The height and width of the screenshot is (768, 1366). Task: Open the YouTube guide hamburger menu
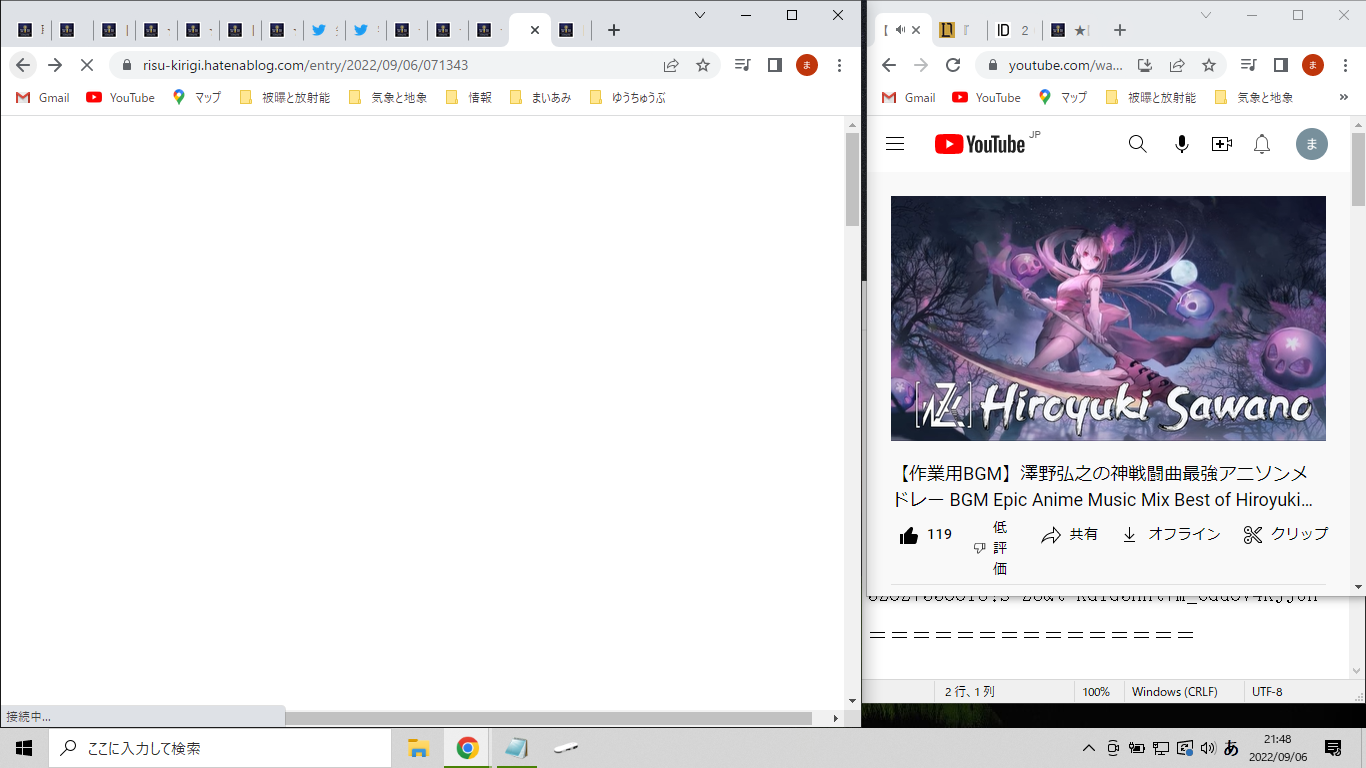click(x=895, y=144)
